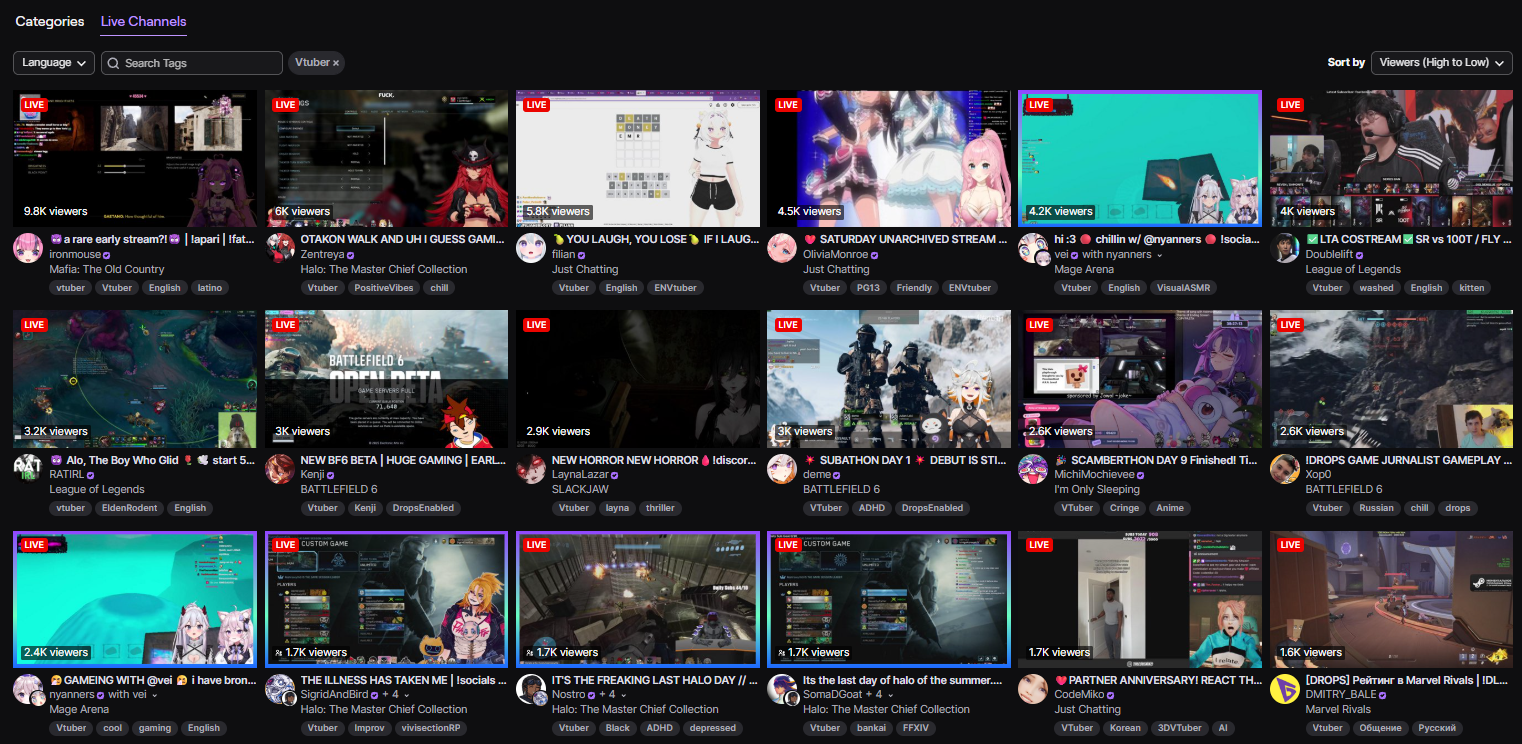Switch to the Categories tab
The width and height of the screenshot is (1522, 744).
click(50, 21)
